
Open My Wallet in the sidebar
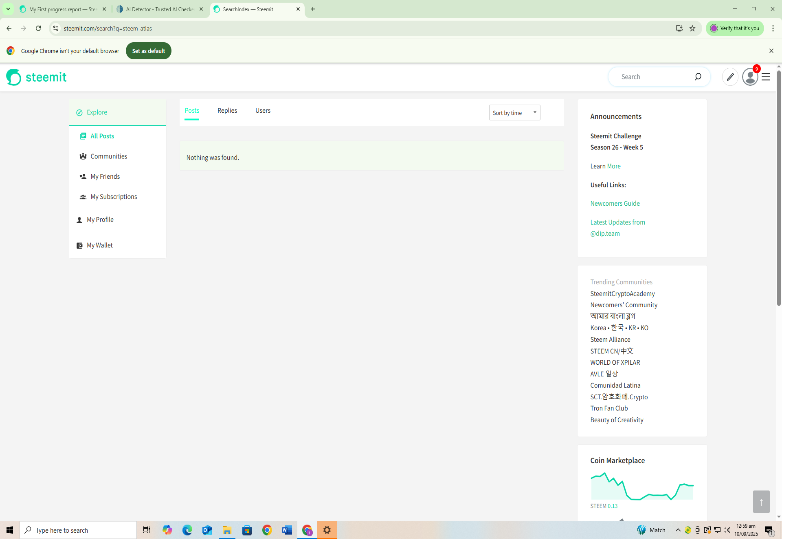(x=99, y=245)
